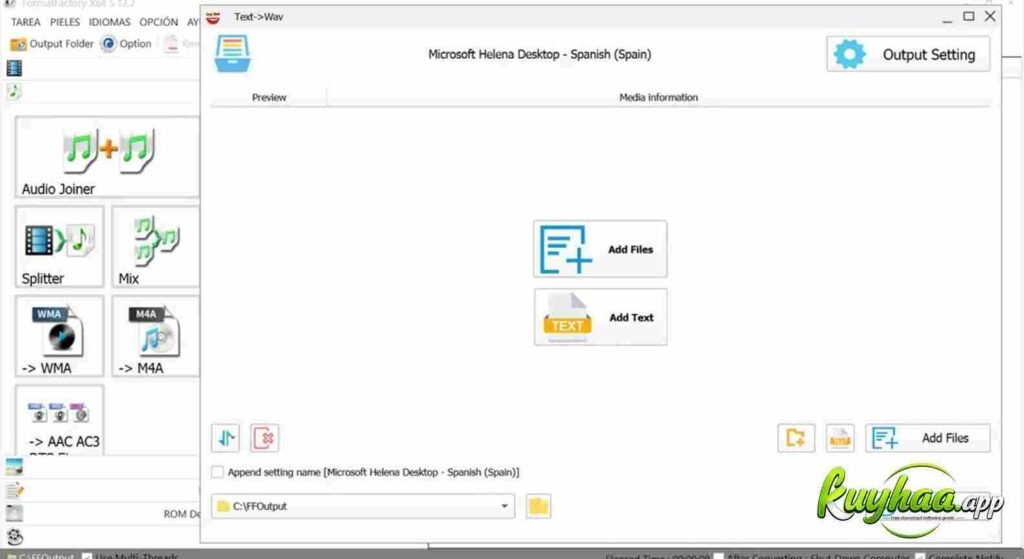Toggle After Converting Shut Down Computer checkbox

tap(718, 556)
